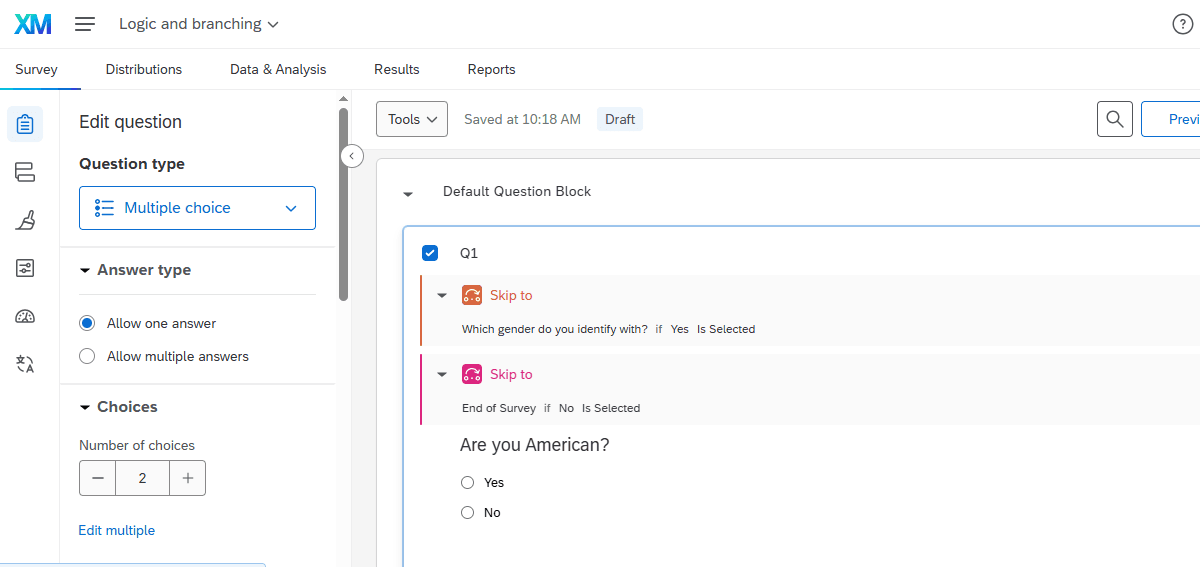Click the Edit multiple link
Screen dimensions: 1200x567
pyautogui.click(x=117, y=530)
